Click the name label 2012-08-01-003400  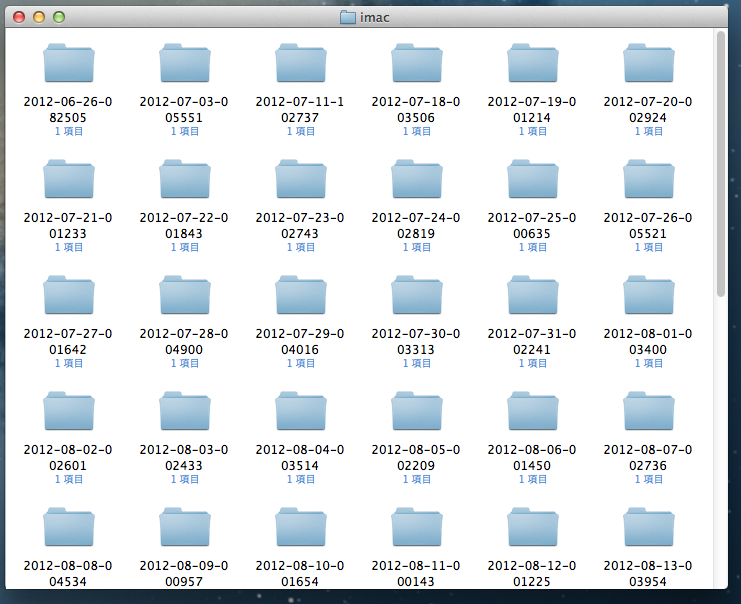pyautogui.click(x=648, y=342)
